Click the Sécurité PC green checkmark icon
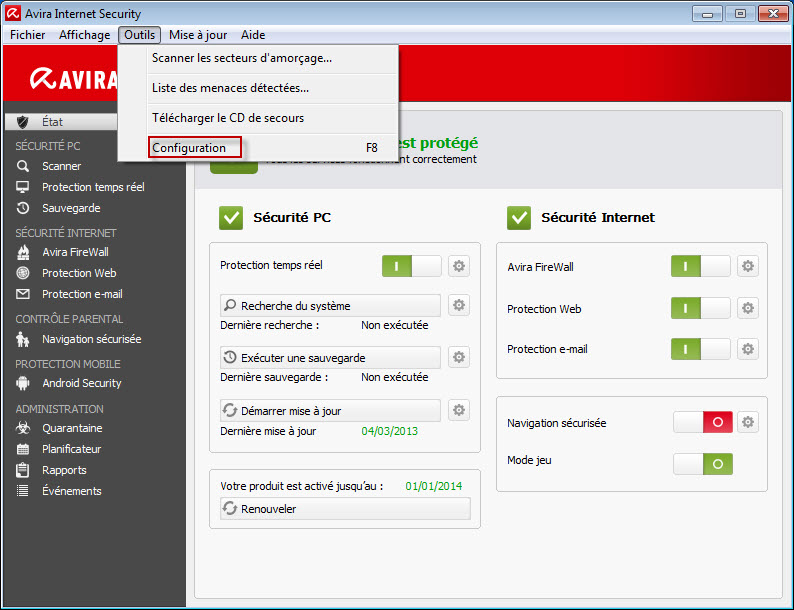The width and height of the screenshot is (794, 610). 231,218
